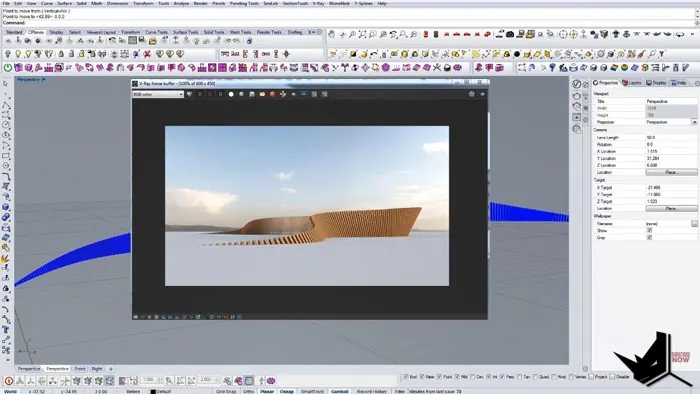Click the Default layer black color swatch
The image size is (700, 394).
coord(153,391)
